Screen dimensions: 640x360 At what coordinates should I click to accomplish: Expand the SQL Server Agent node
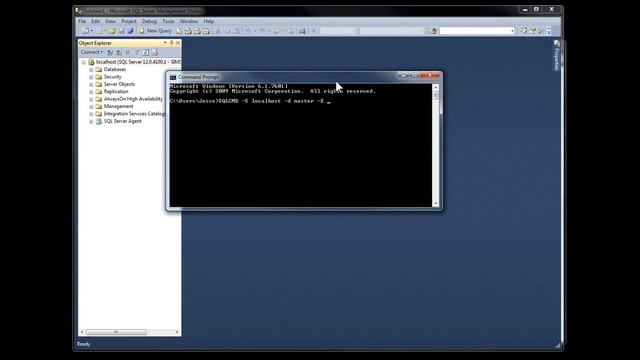91,122
